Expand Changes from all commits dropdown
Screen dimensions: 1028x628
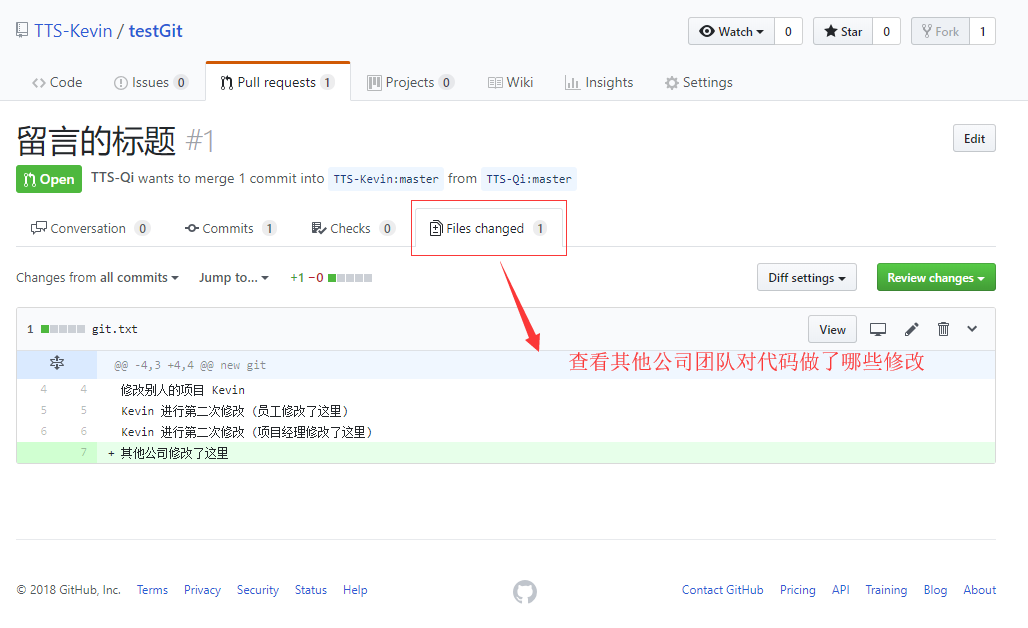click(97, 277)
